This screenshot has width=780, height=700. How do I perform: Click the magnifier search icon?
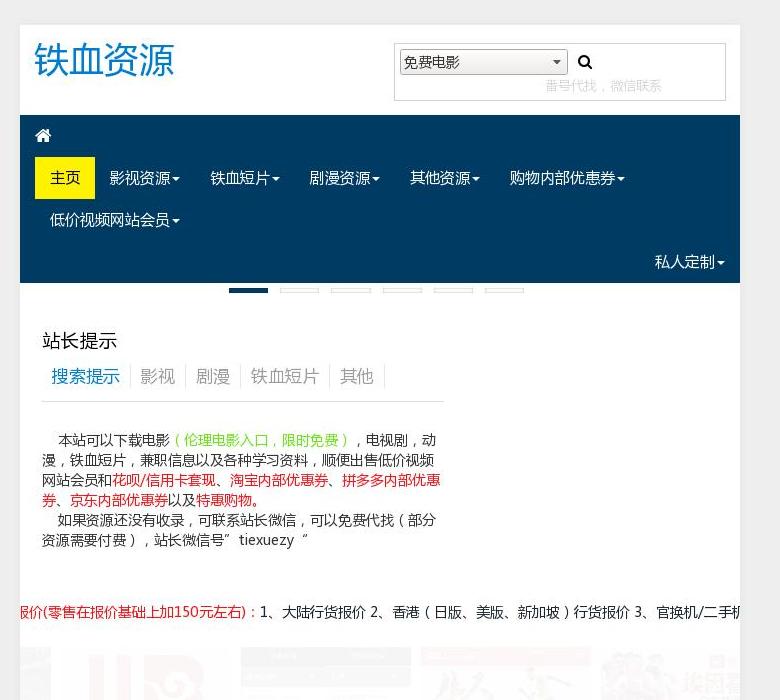585,62
